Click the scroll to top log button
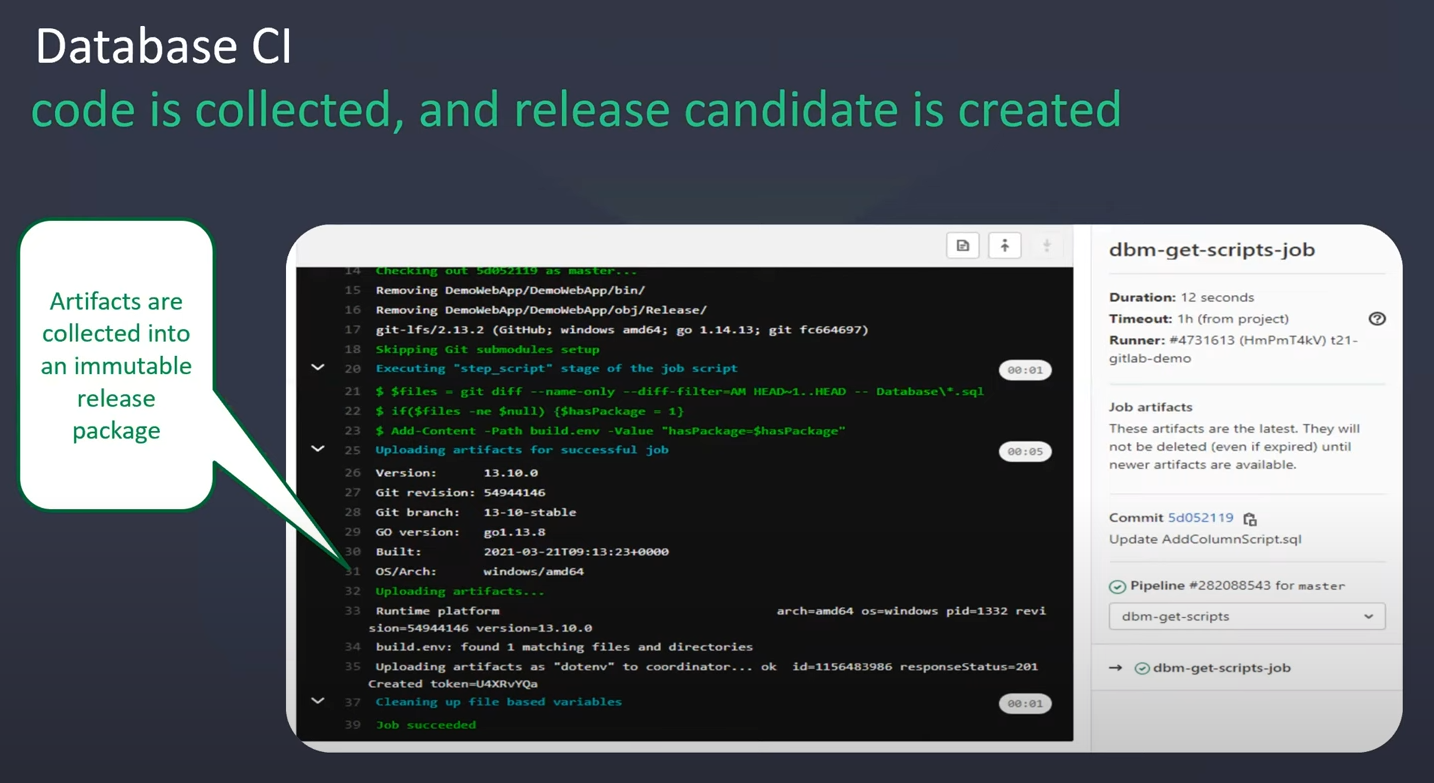The image size is (1434, 783). pos(1005,246)
